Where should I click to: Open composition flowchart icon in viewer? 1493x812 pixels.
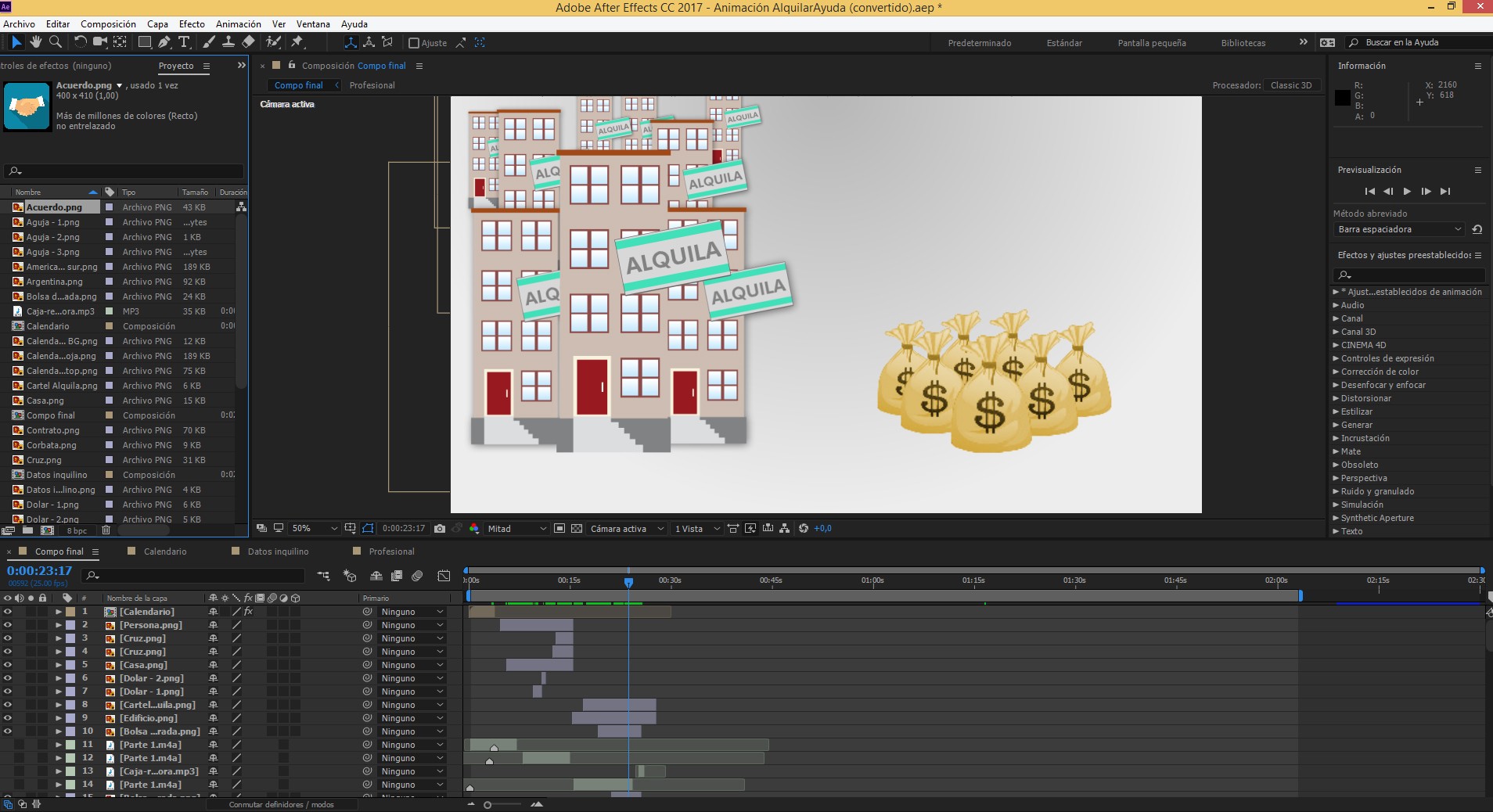pyautogui.click(x=784, y=529)
